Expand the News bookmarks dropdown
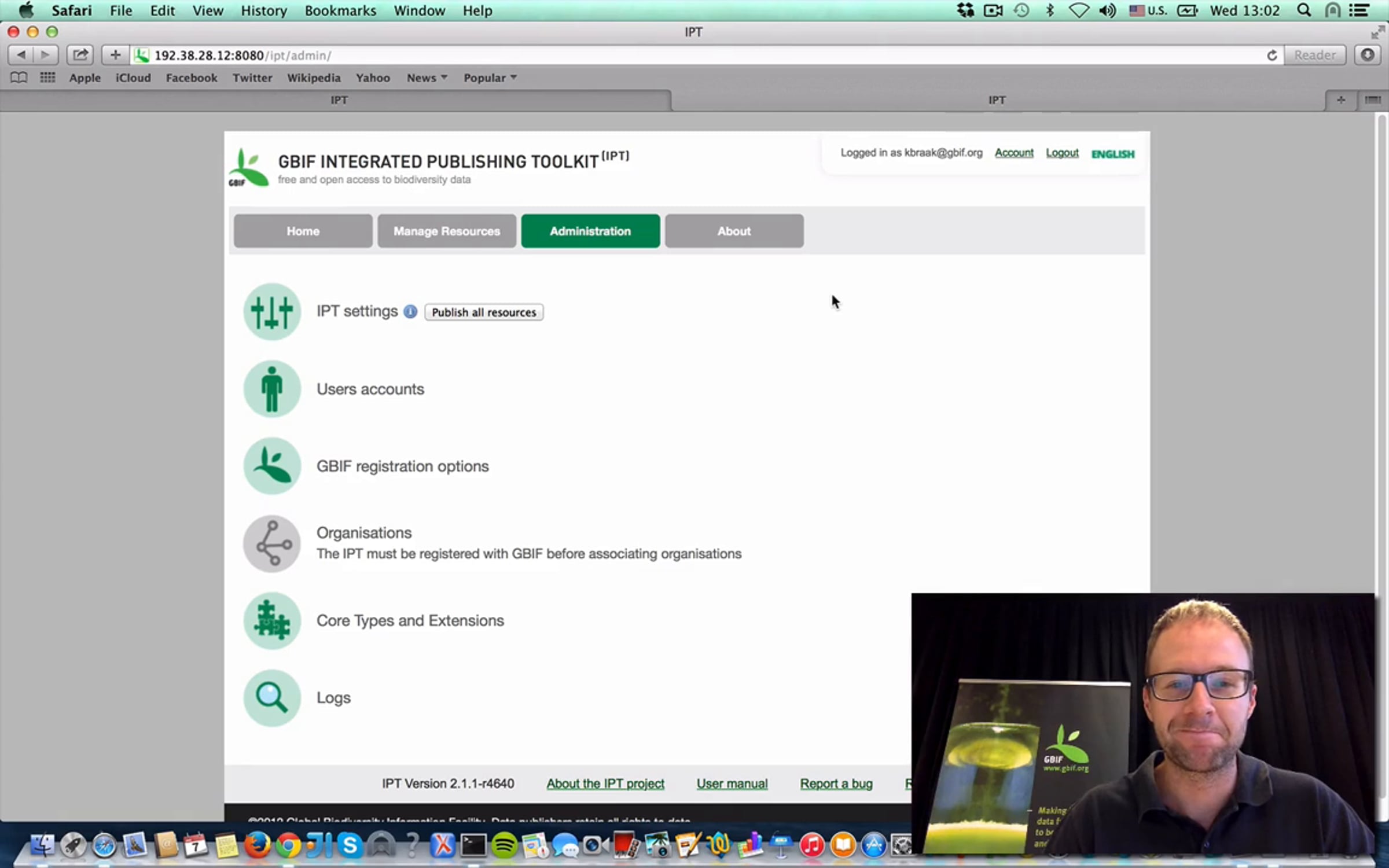1389x868 pixels. [427, 78]
